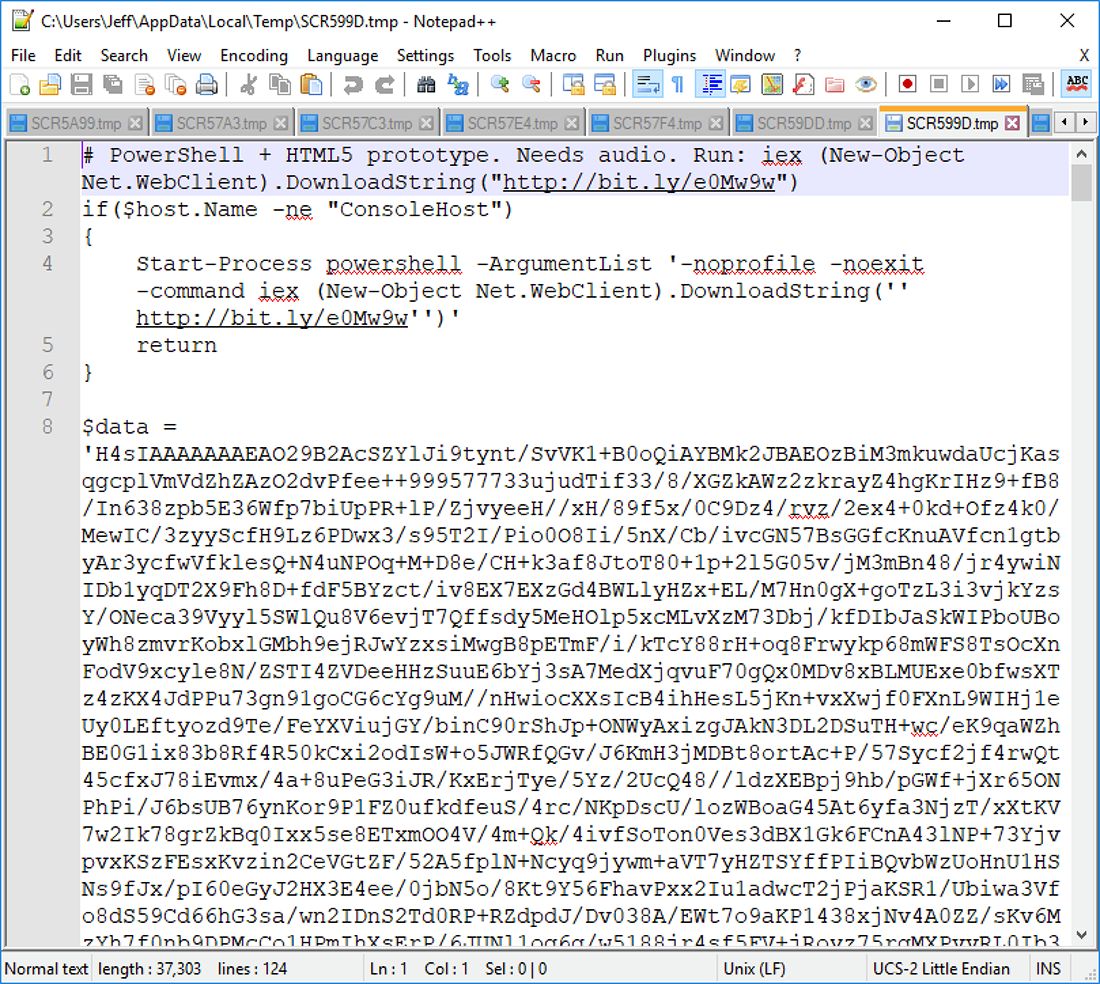Save the current file with the floppy icon
Screen dimensions: 1100x984
[x=81, y=85]
